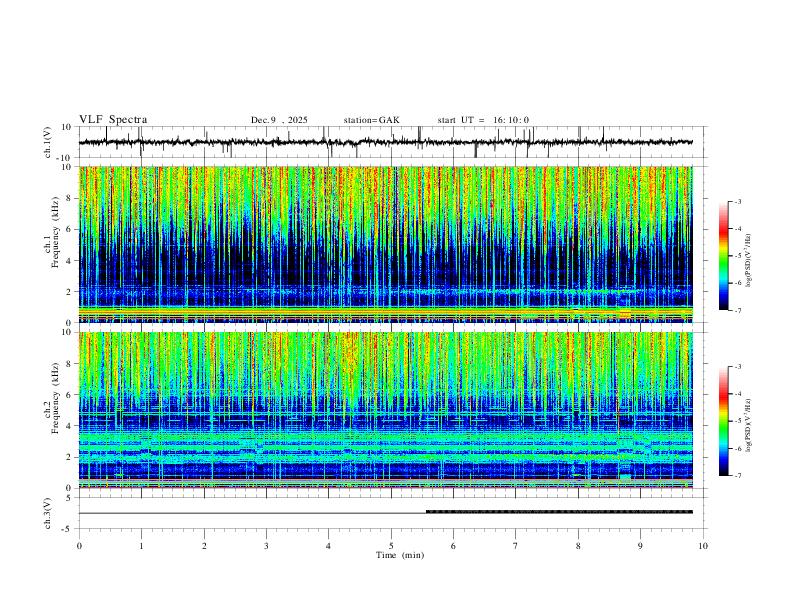This screenshot has width=792, height=612.
Task: Click the "VLF Spectra" plot title
Action: (113, 120)
